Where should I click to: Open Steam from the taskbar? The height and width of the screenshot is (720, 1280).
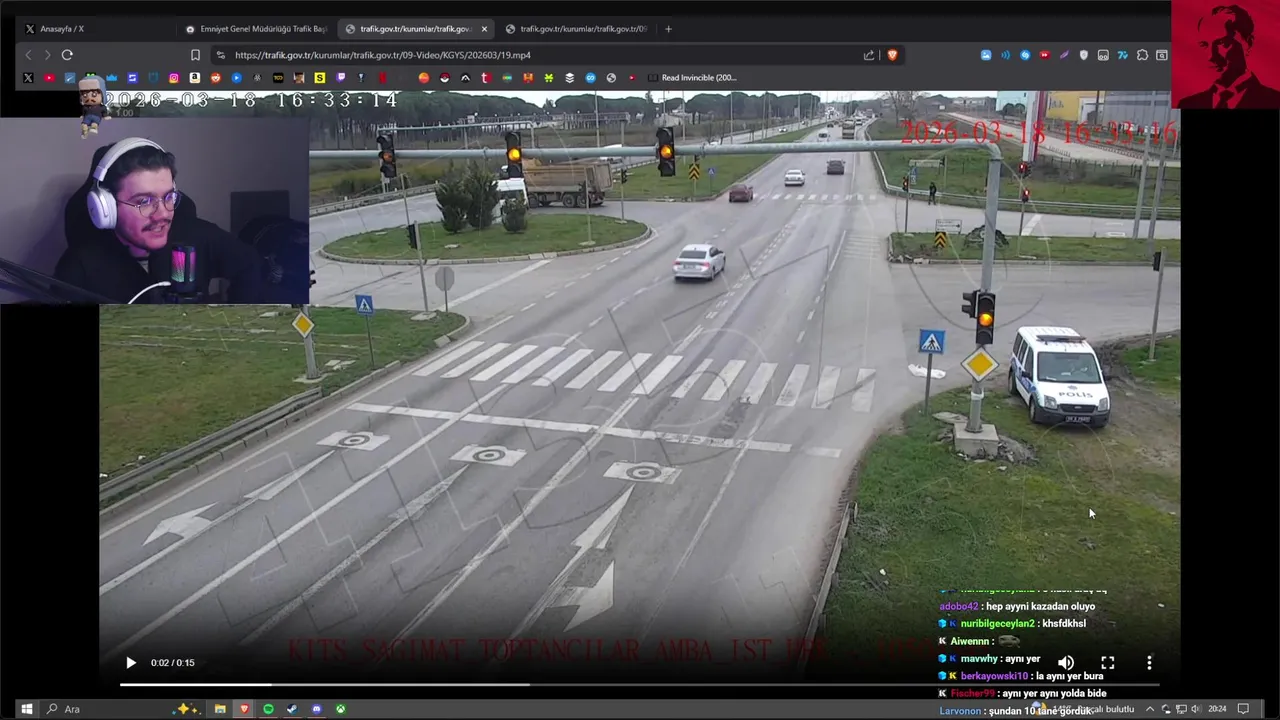point(292,709)
